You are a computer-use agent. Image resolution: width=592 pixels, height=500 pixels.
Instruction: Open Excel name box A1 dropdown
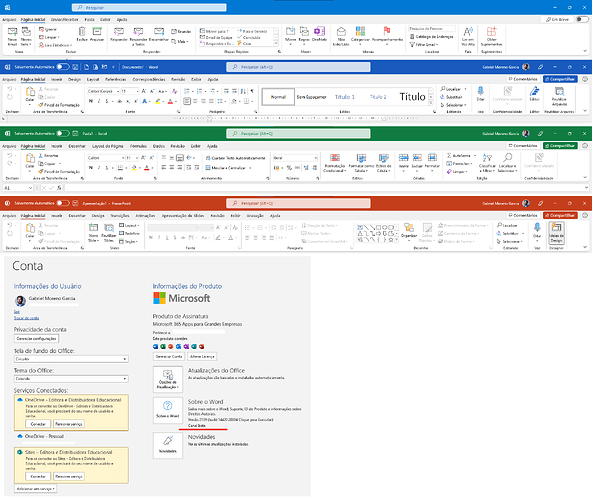point(30,188)
